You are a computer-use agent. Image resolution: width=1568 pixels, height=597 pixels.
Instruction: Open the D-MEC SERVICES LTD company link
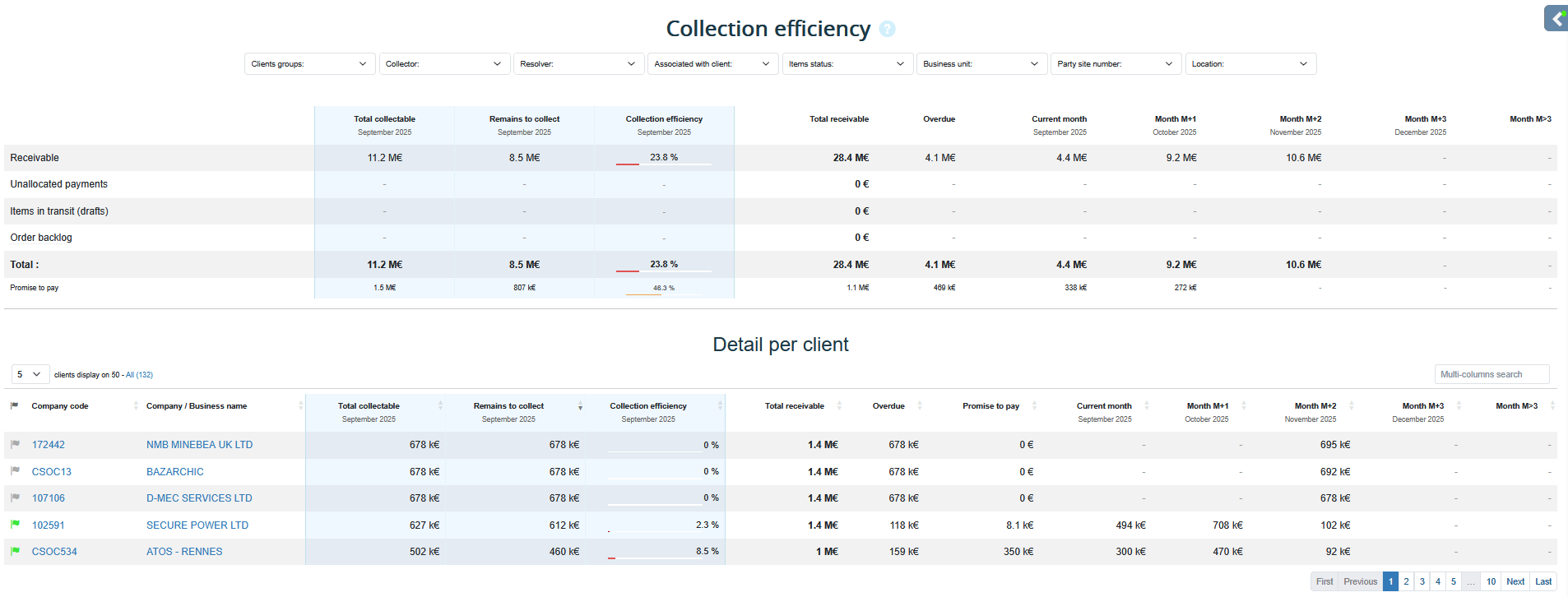199,498
